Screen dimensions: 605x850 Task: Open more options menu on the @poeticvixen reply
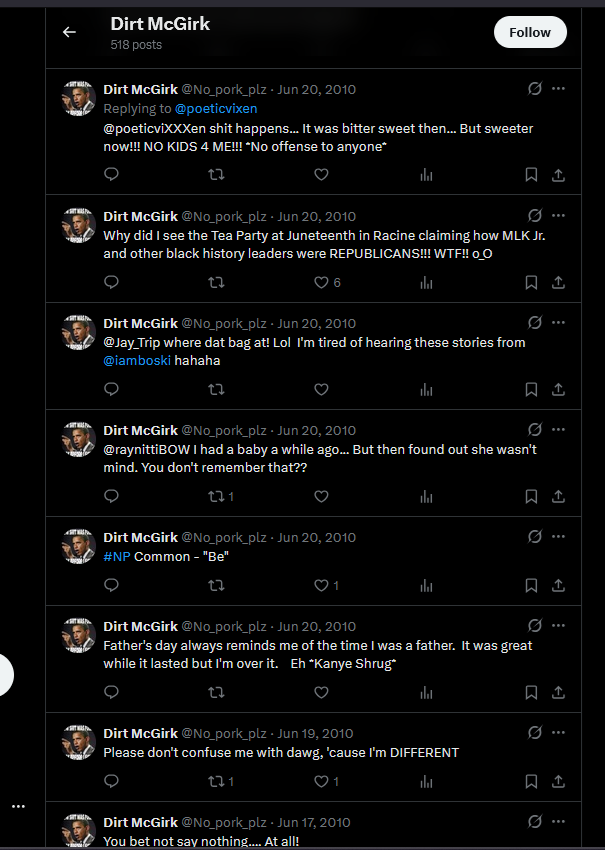[558, 88]
